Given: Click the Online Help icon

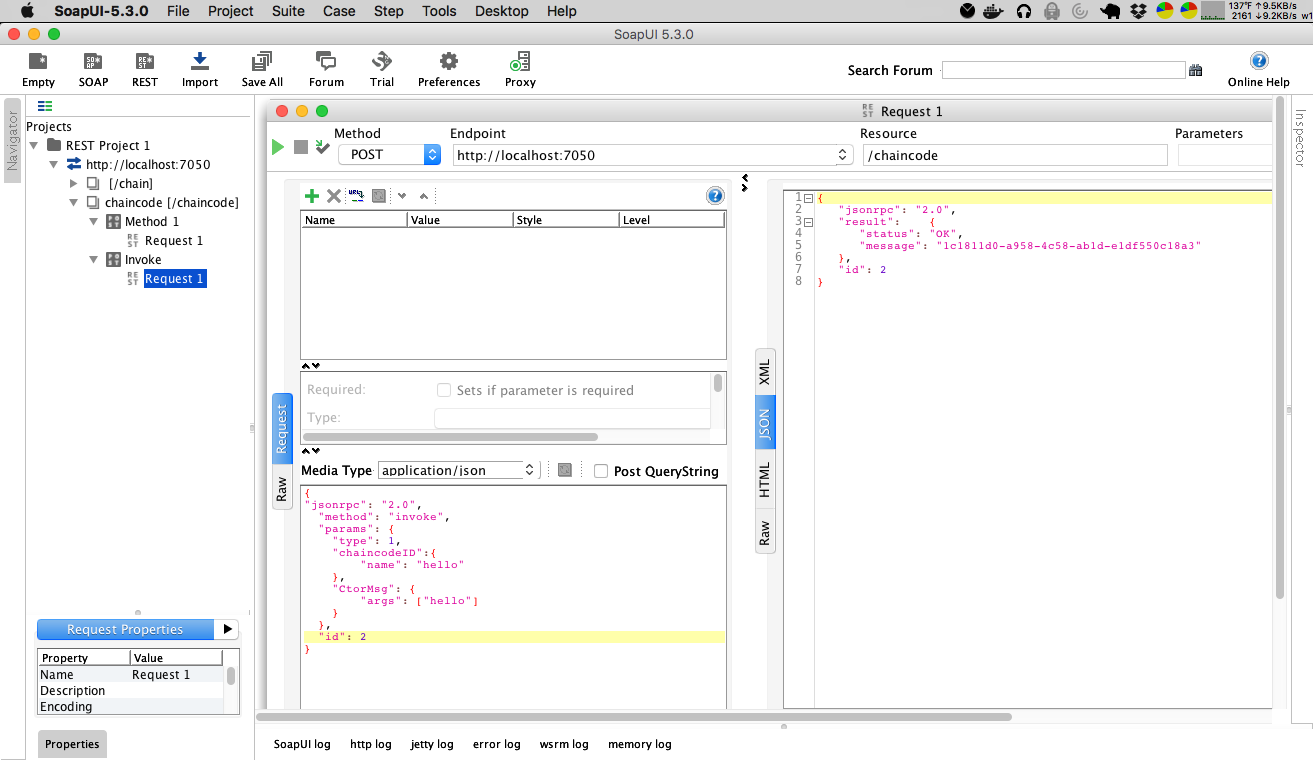Looking at the screenshot, I should (x=1259, y=61).
